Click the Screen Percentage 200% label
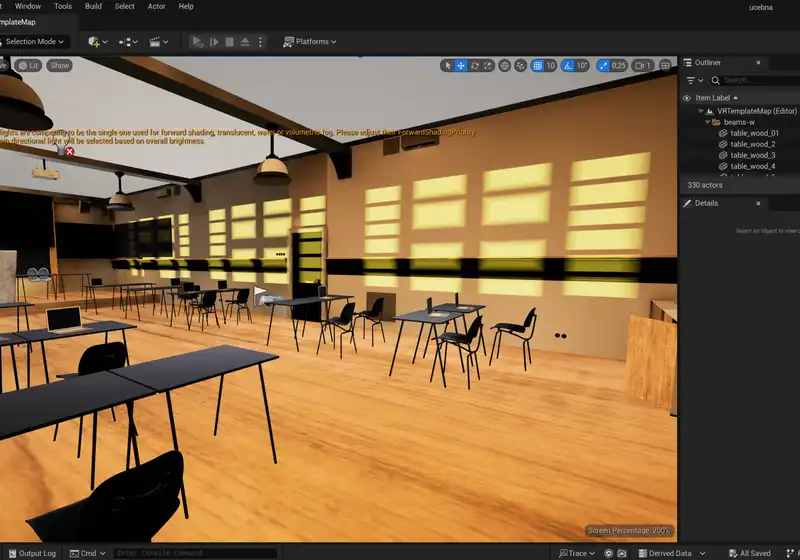The height and width of the screenshot is (560, 800). coord(629,530)
